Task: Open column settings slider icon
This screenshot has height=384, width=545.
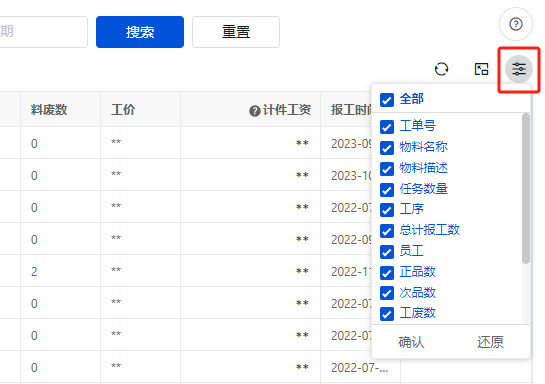Action: point(519,69)
